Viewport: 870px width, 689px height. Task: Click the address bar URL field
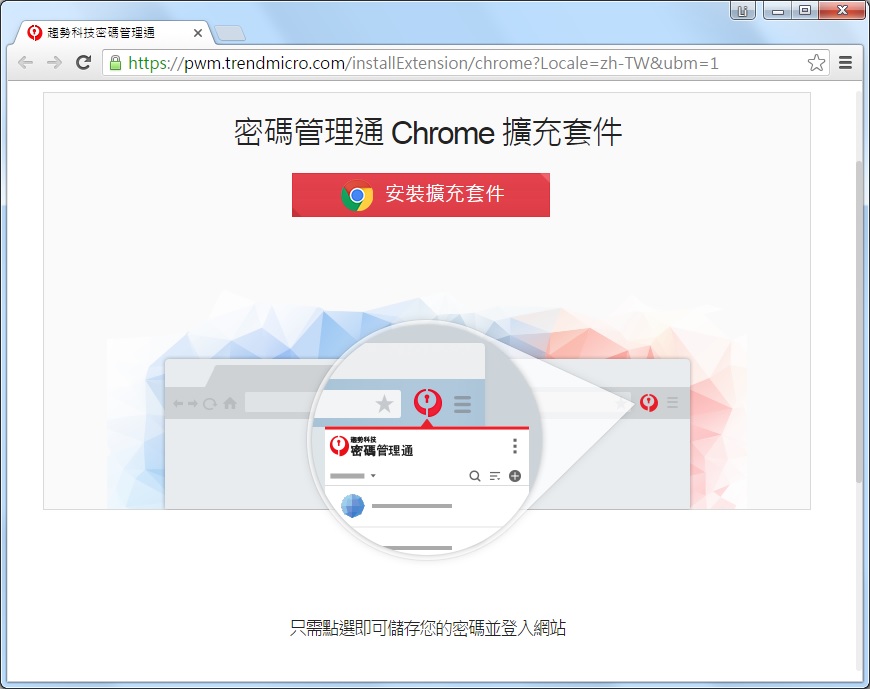click(455, 63)
